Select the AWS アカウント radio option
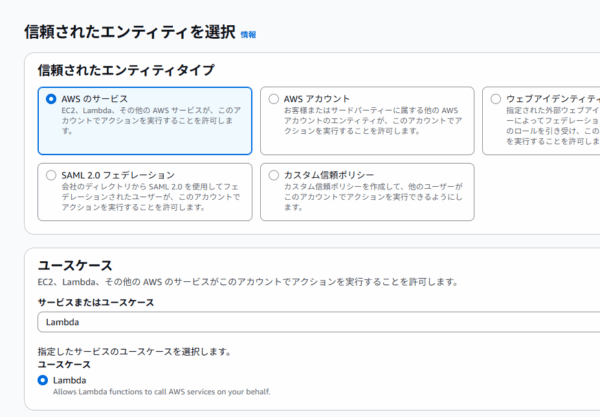Viewport: 600px width, 417px height. [274, 99]
